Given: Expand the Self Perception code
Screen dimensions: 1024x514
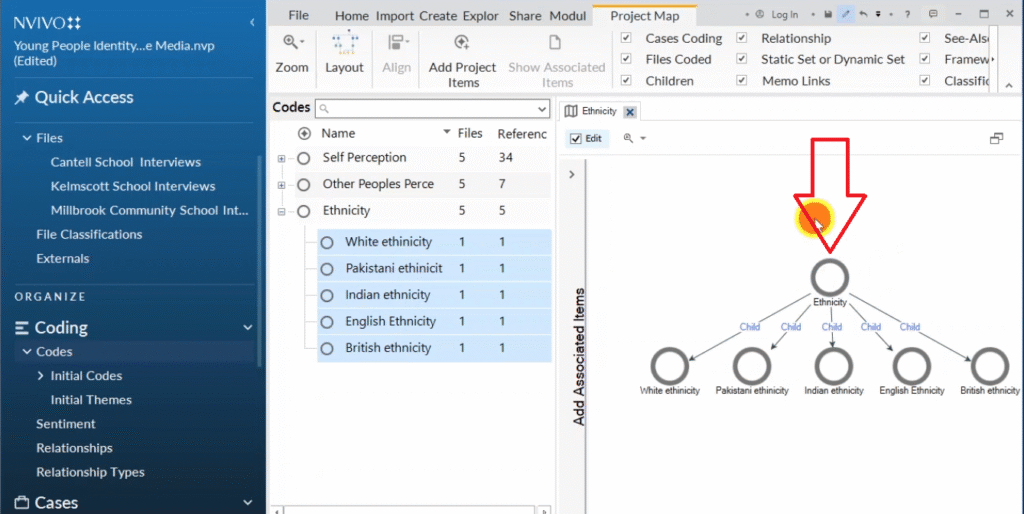Looking at the screenshot, I should click(282, 158).
